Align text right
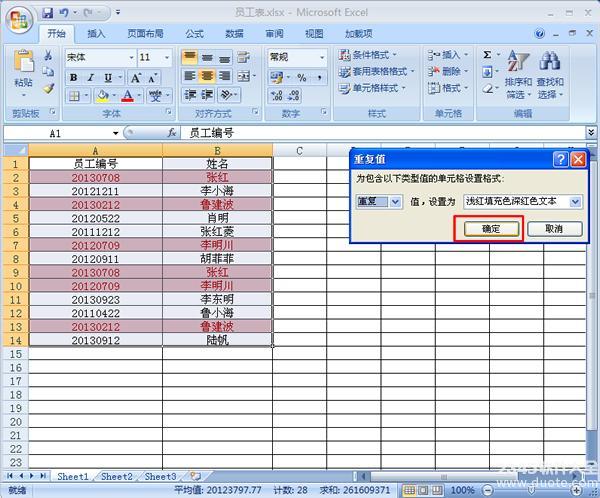Image resolution: width=600 pixels, height=498 pixels. click(x=225, y=76)
